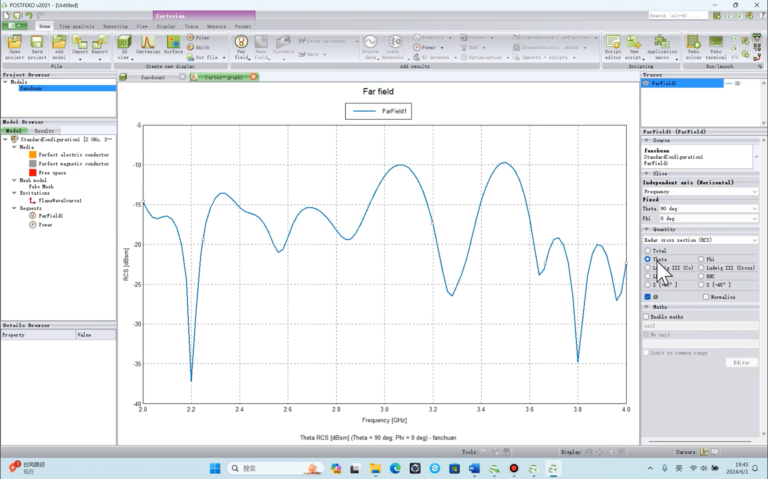This screenshot has width=768, height=479.
Task: Collapse the Media tree node
Action: click(x=14, y=147)
